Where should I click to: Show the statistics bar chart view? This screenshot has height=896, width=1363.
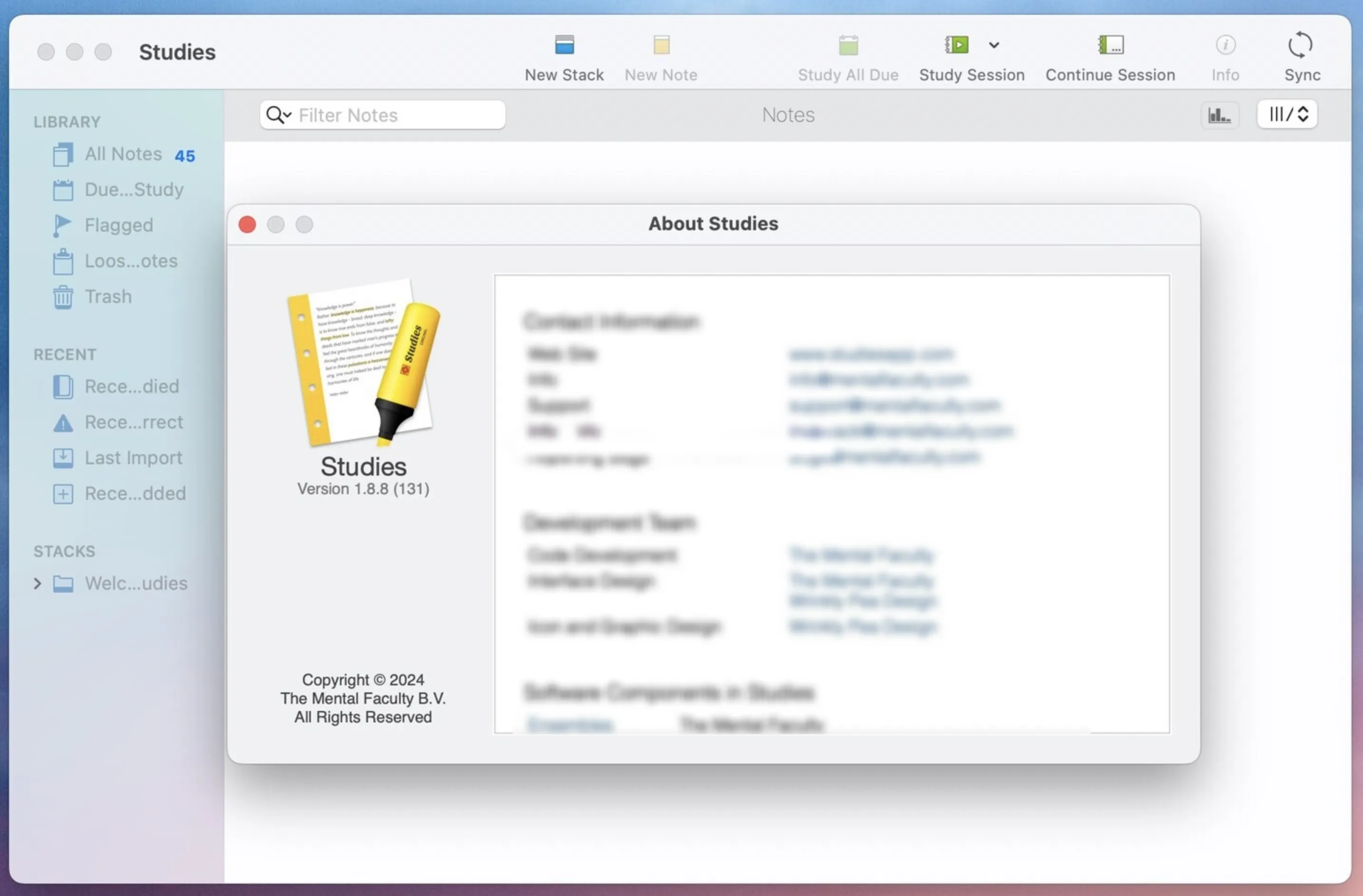point(1220,115)
